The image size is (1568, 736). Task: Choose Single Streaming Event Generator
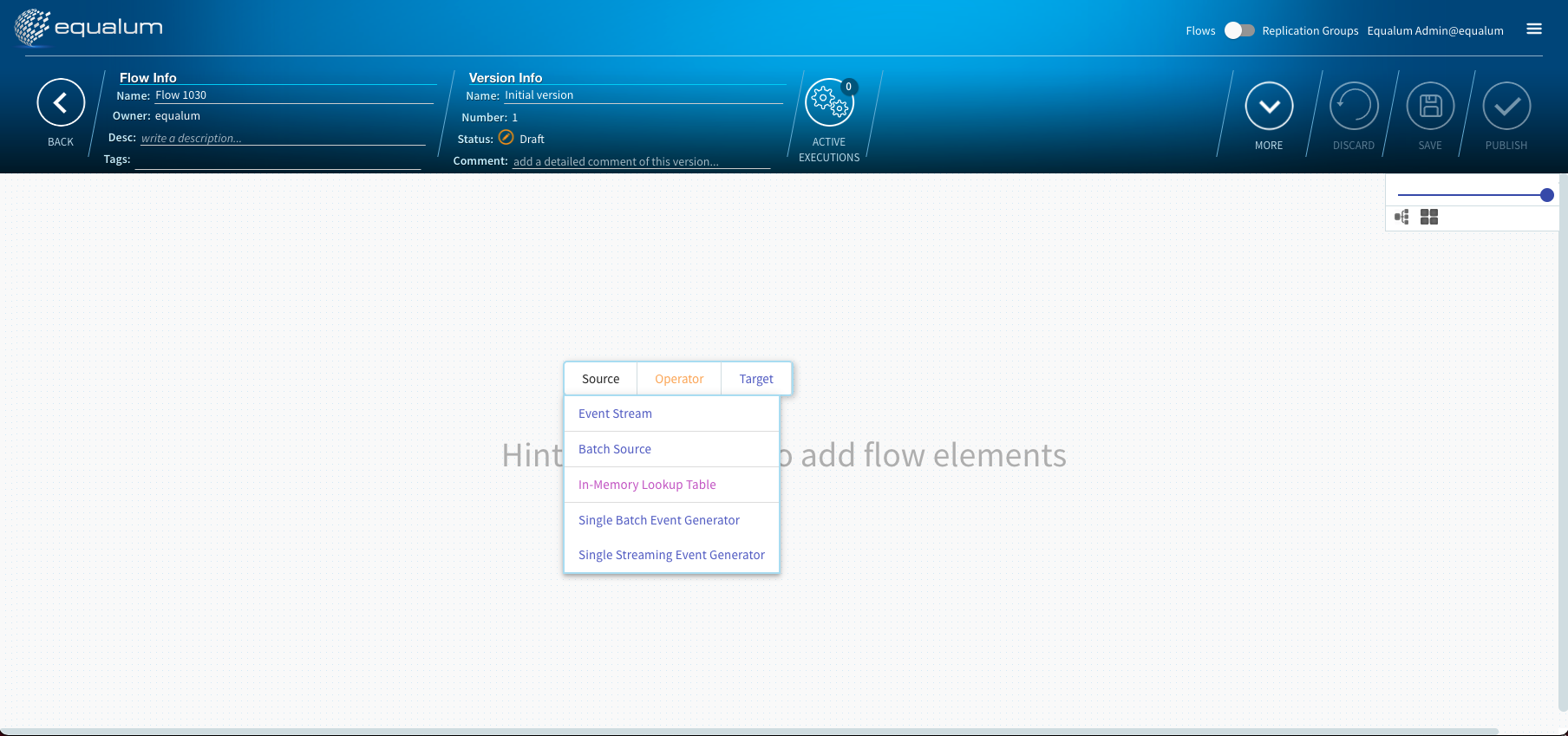pos(672,555)
